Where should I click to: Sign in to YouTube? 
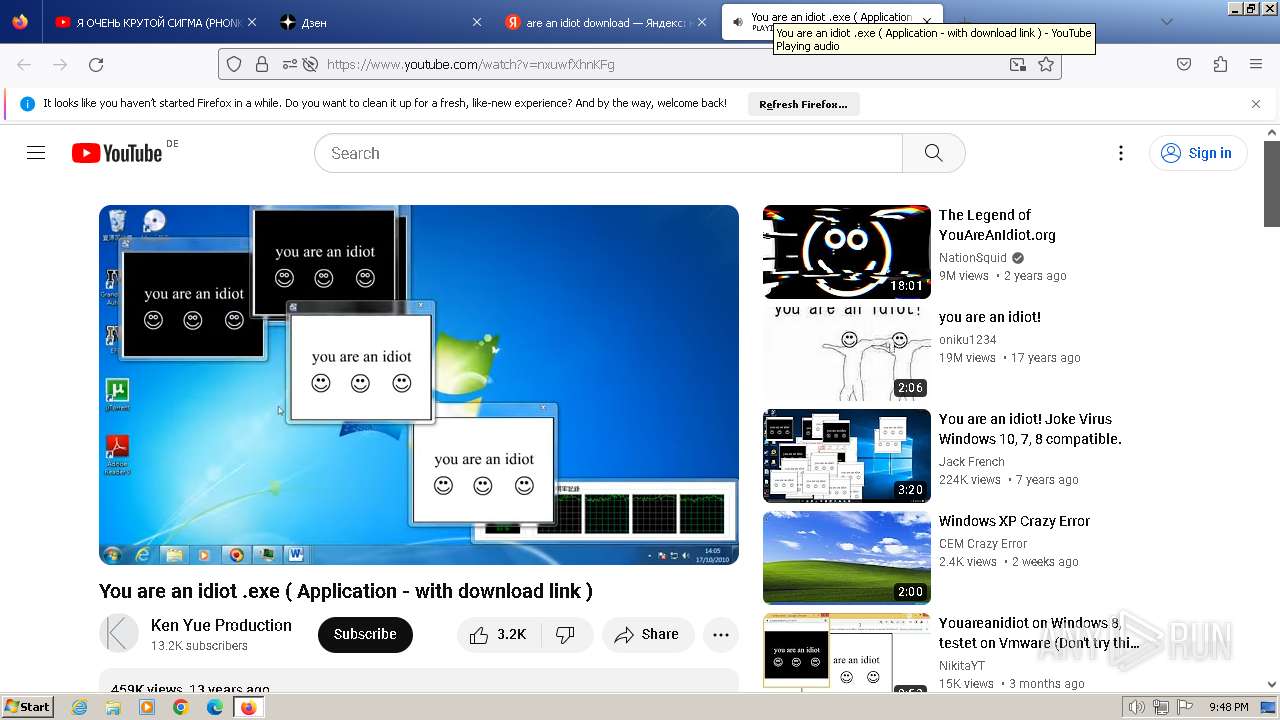pos(1198,153)
